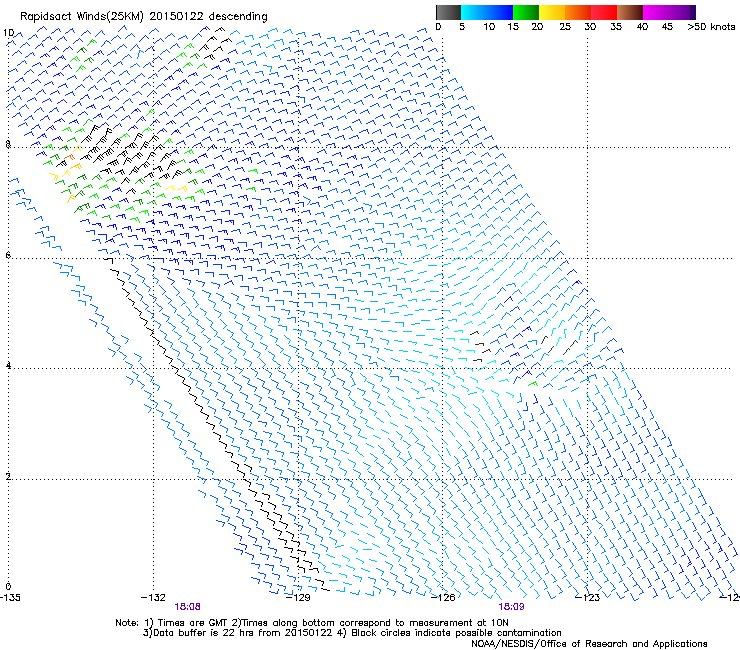Click the '>50 knots' legend label
The width and height of the screenshot is (740, 650).
pyautogui.click(x=711, y=26)
